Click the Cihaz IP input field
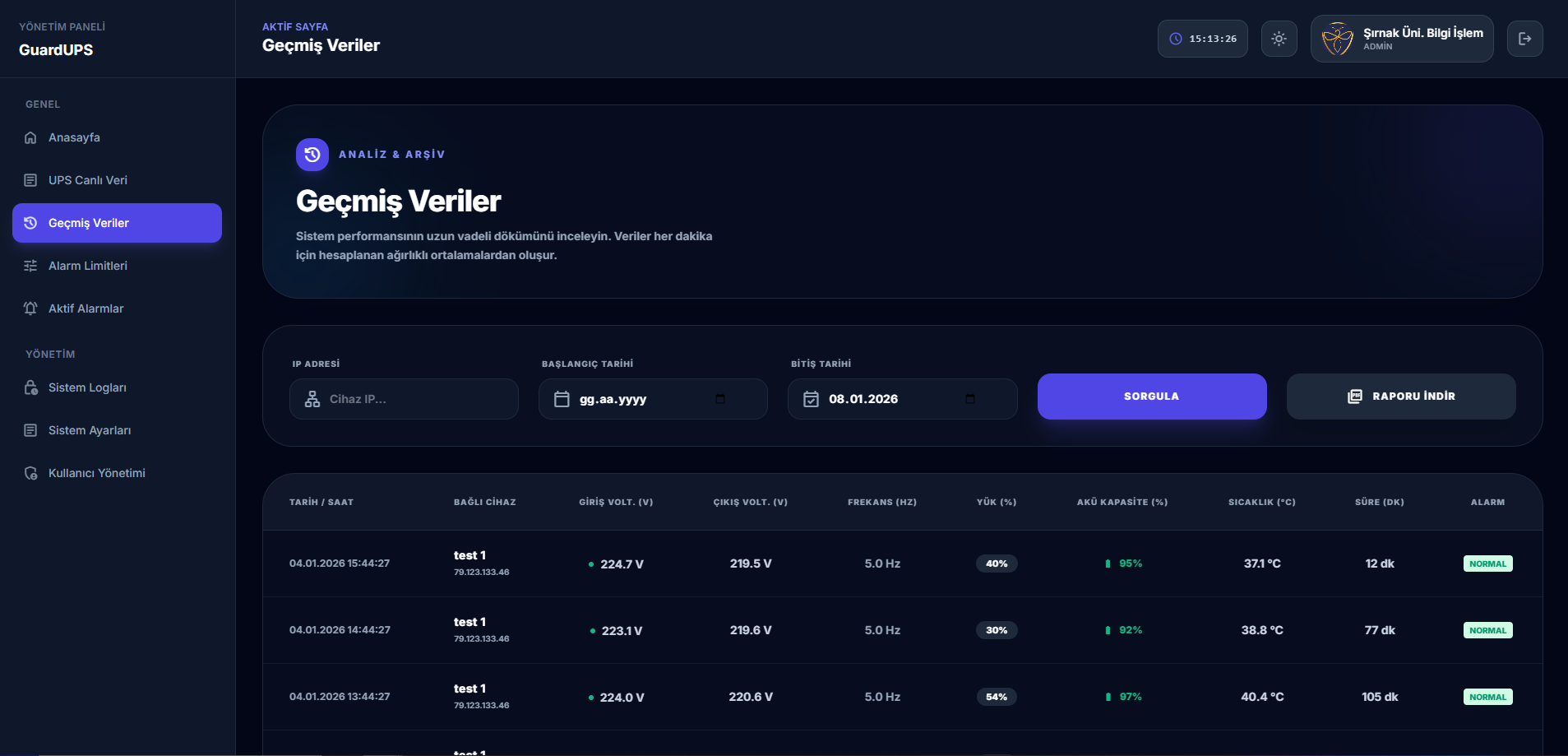Viewport: 1568px width, 756px height. [404, 399]
